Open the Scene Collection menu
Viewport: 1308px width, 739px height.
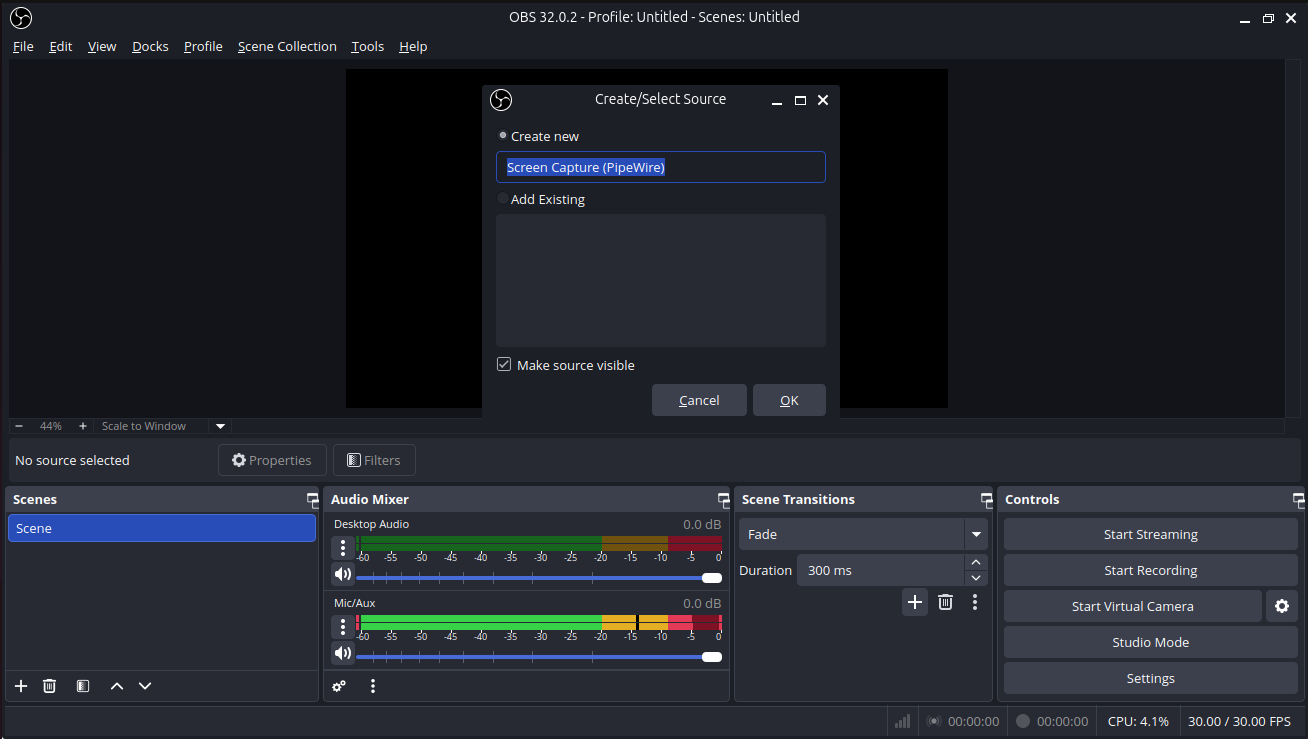[287, 46]
